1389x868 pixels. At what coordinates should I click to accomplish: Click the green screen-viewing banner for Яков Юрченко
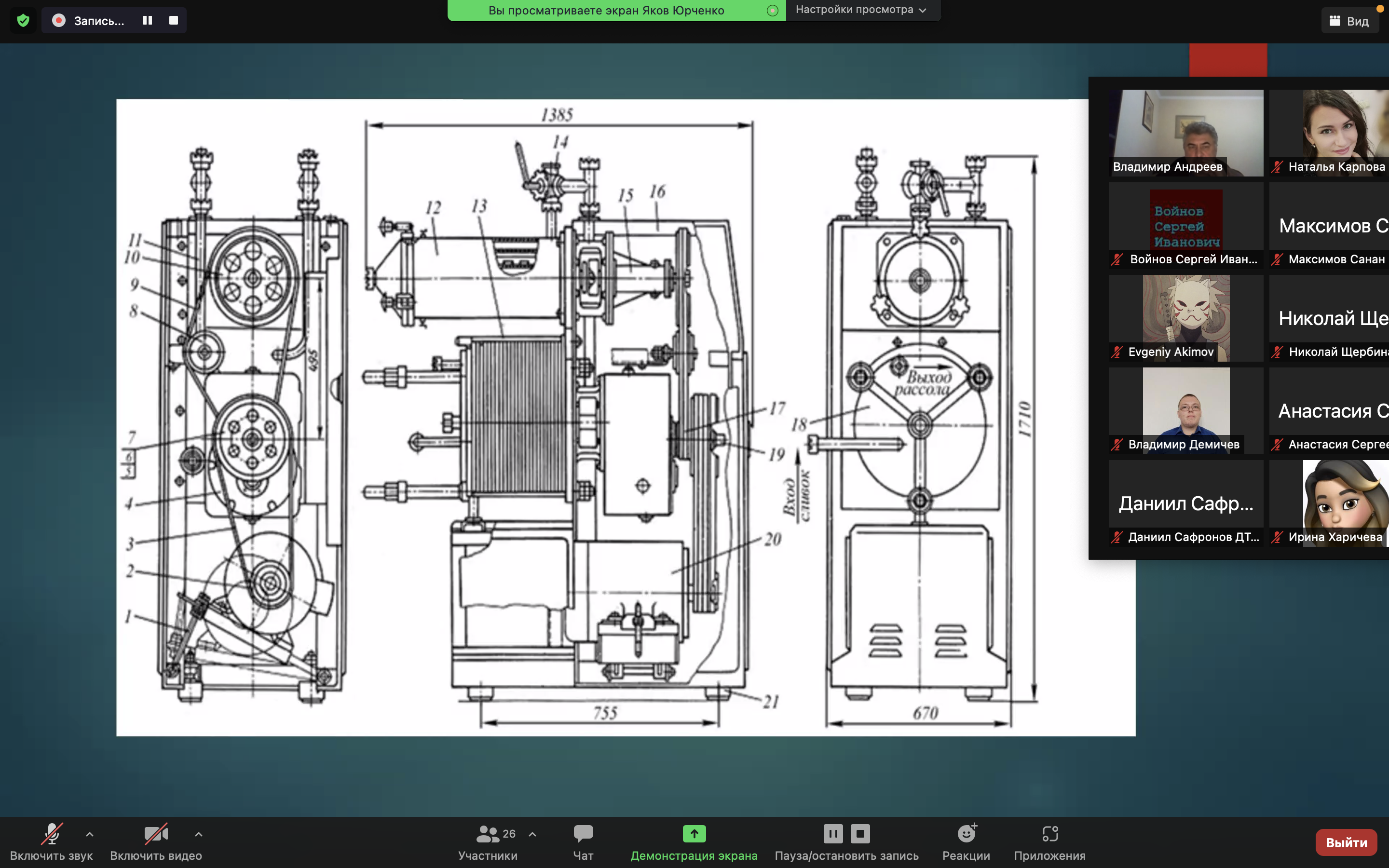(606, 10)
